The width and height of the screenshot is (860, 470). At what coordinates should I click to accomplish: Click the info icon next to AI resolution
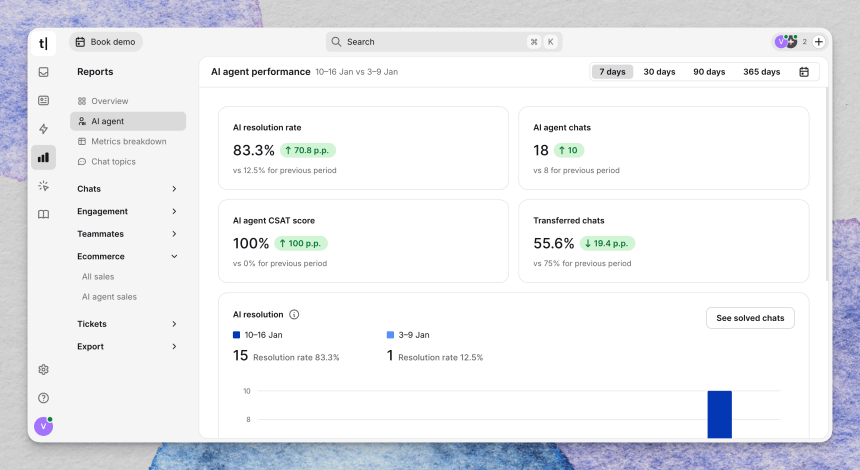(294, 314)
